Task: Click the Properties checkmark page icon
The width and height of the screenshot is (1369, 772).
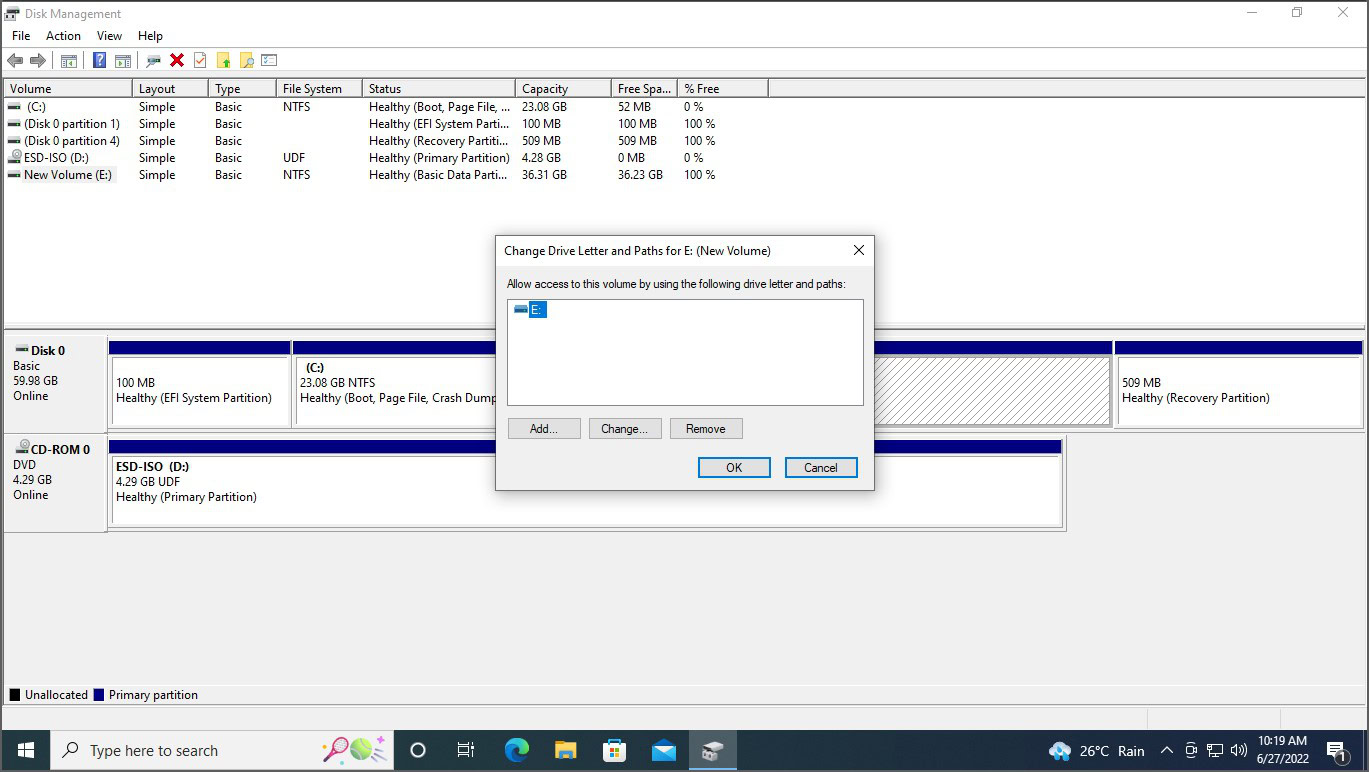Action: click(x=200, y=60)
